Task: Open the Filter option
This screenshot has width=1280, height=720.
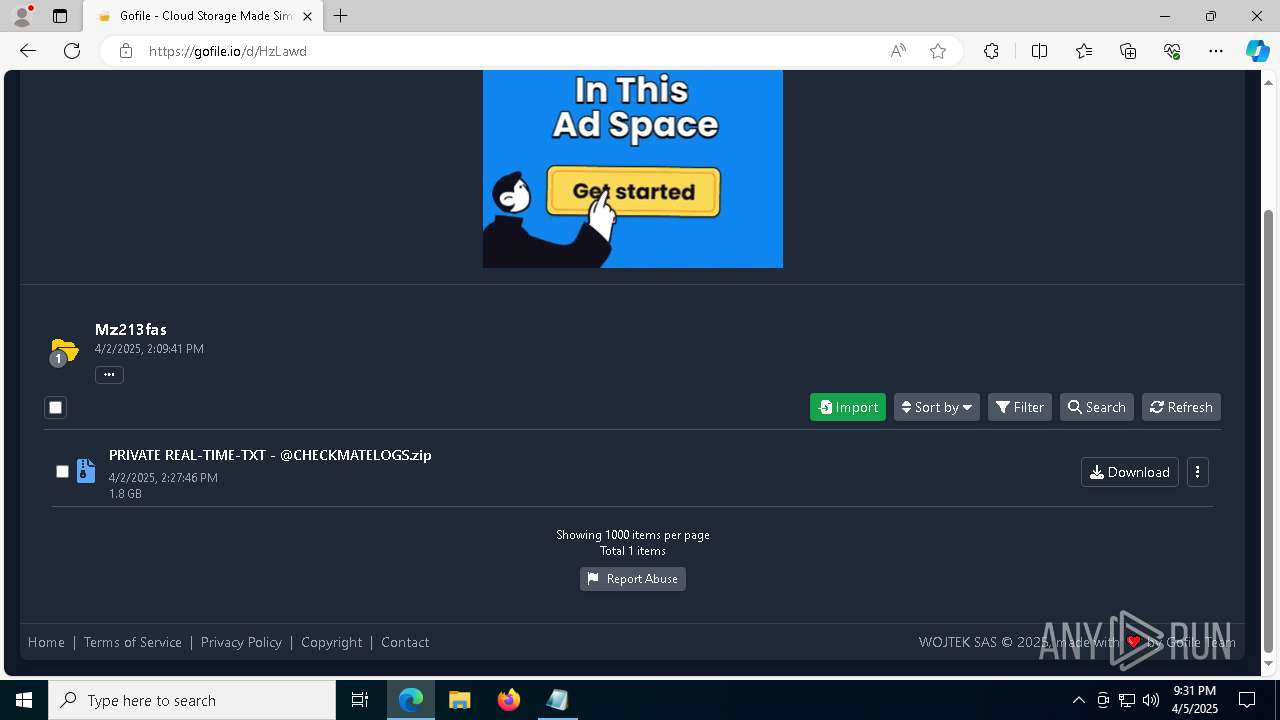Action: 1020,407
